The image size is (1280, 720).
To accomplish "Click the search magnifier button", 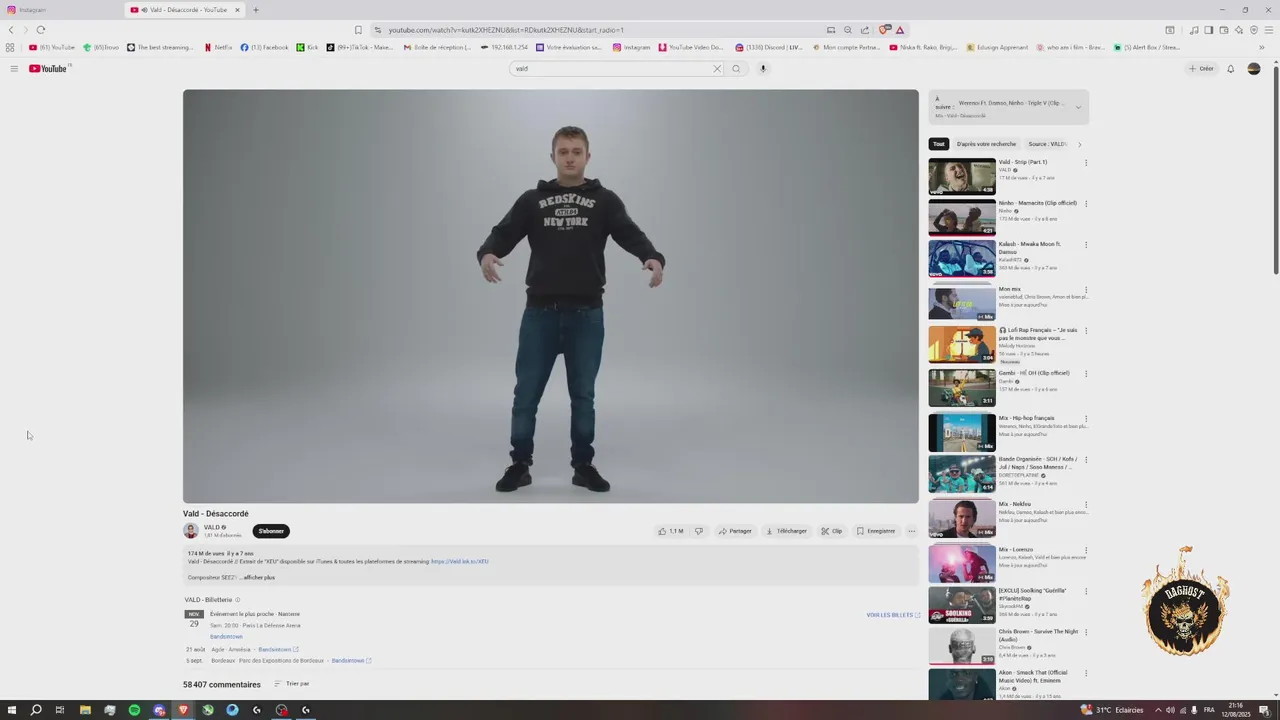I will click(736, 69).
